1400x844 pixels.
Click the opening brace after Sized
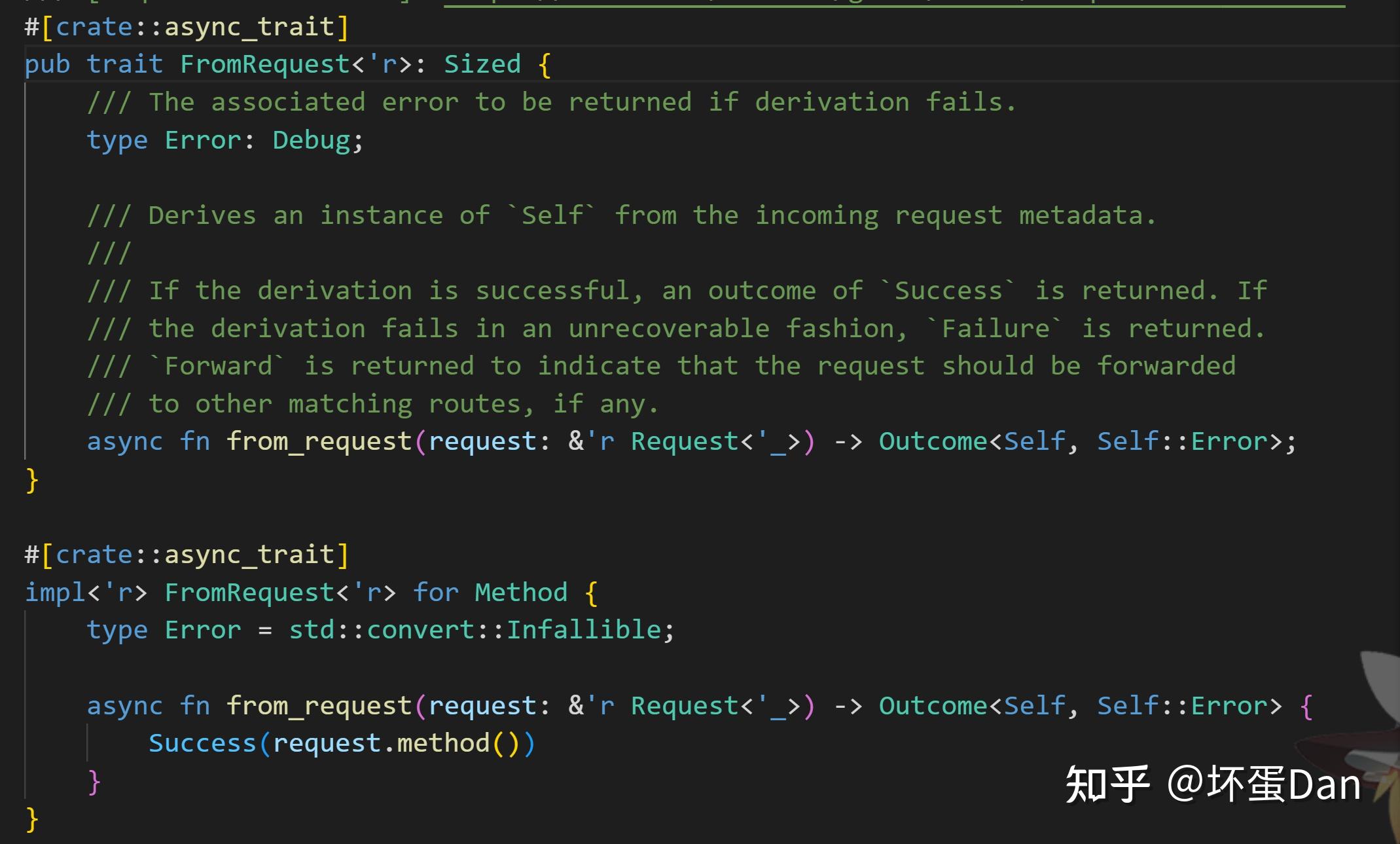pos(545,64)
